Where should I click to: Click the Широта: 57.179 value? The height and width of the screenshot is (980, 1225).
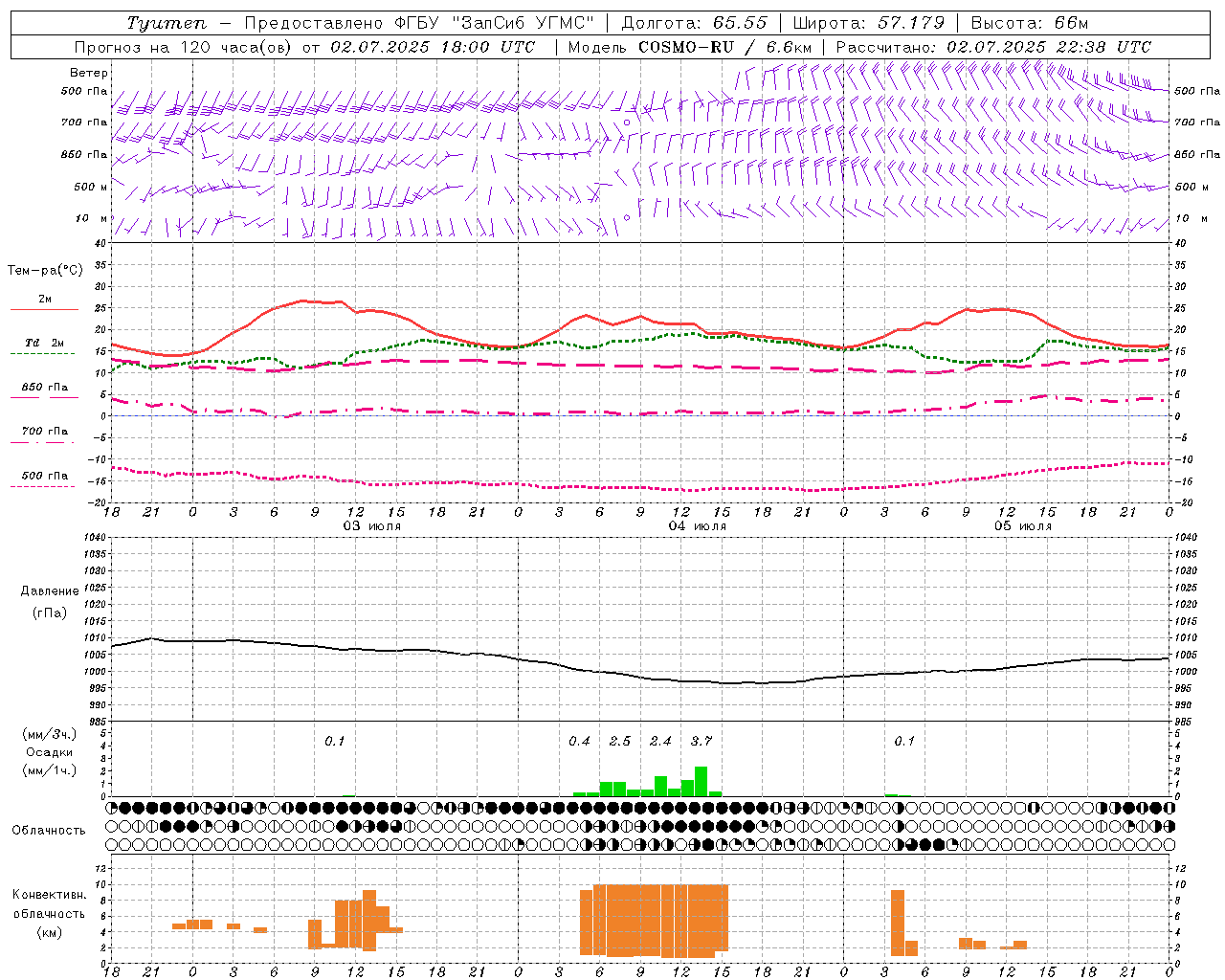click(868, 23)
